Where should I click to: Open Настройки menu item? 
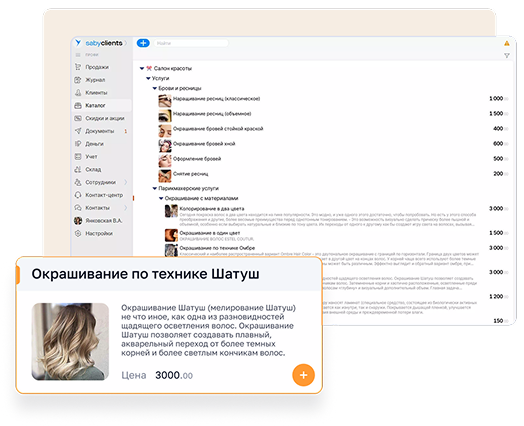[99, 233]
